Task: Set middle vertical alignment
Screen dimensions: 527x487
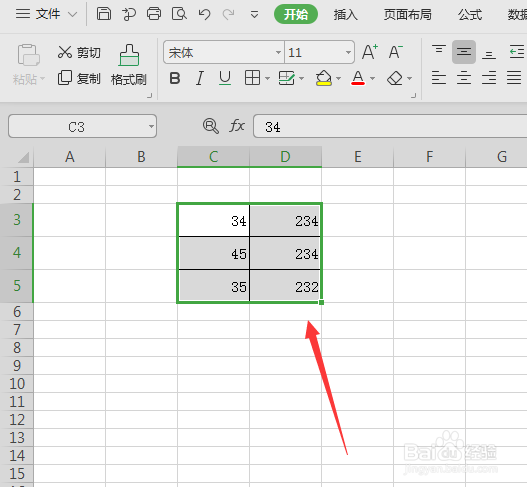Action: tap(463, 52)
